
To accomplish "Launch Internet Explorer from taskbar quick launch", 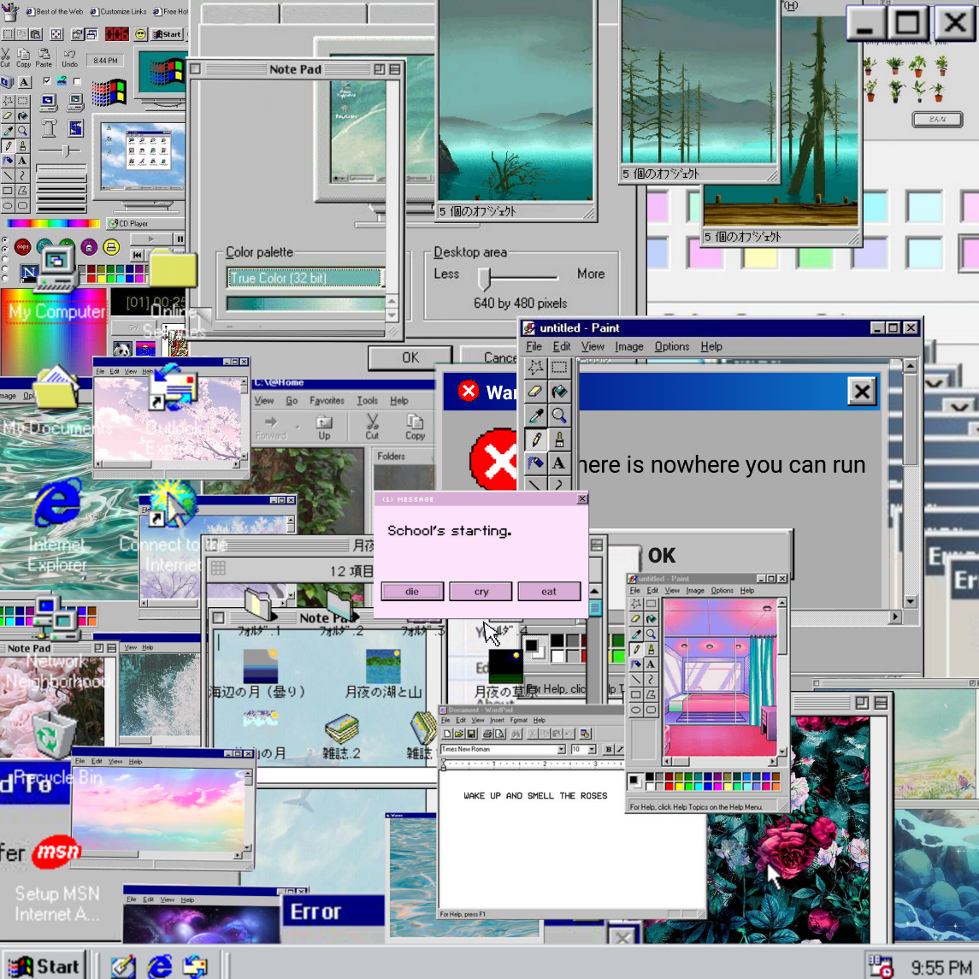I will [x=160, y=966].
